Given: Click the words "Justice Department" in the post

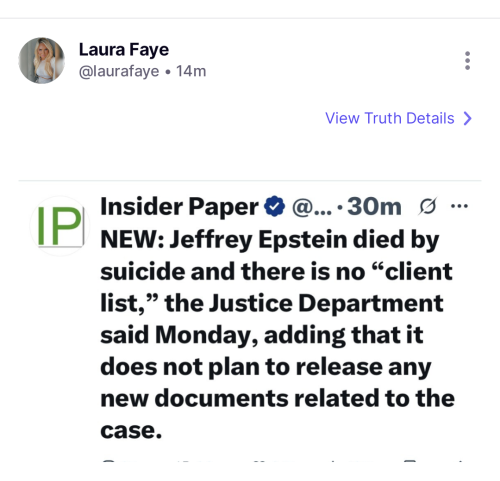Looking at the screenshot, I should [326, 303].
